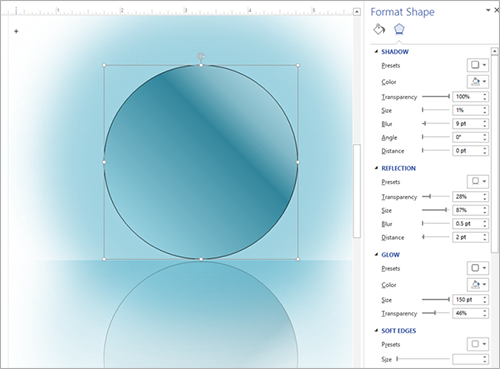The height and width of the screenshot is (369, 500).
Task: Open the Reflection Presets dropdown
Action: coord(478,181)
